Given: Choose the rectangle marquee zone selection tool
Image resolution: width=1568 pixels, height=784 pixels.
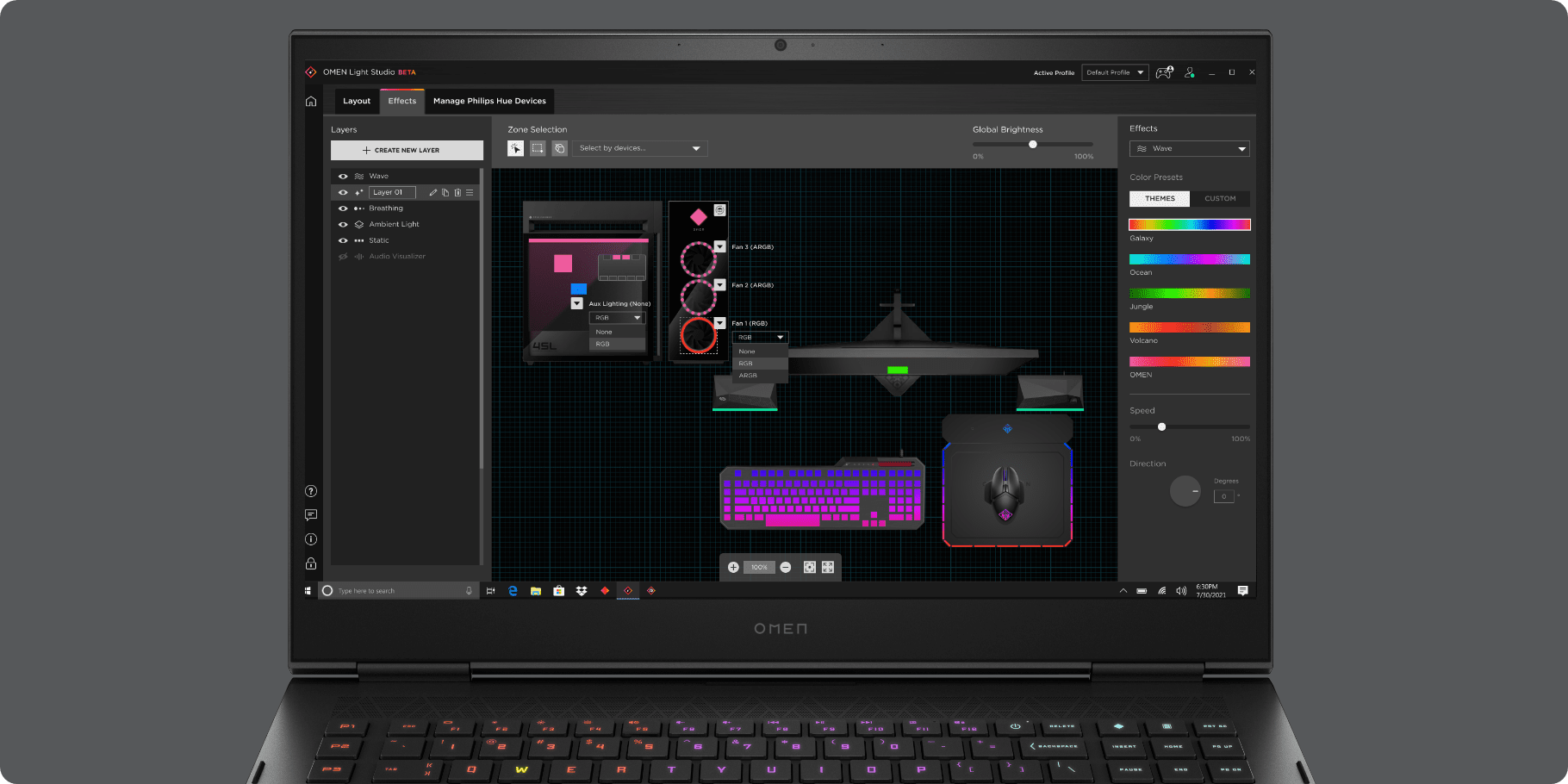Looking at the screenshot, I should 538,148.
